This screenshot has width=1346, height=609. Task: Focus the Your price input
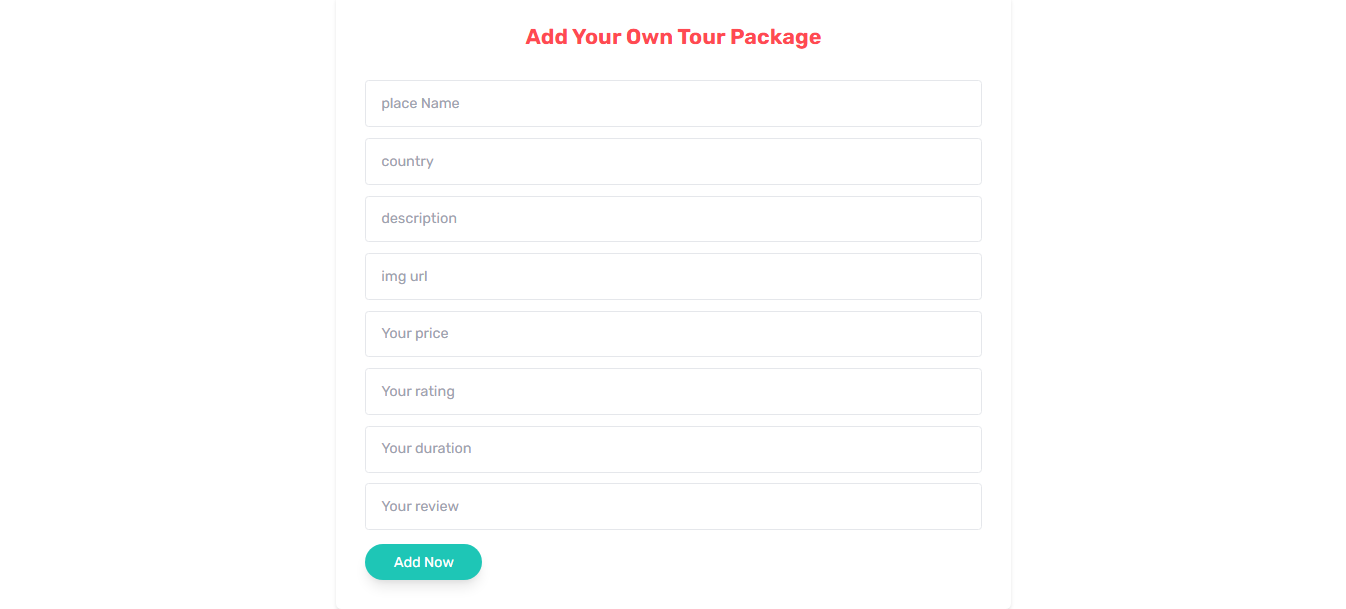click(673, 333)
